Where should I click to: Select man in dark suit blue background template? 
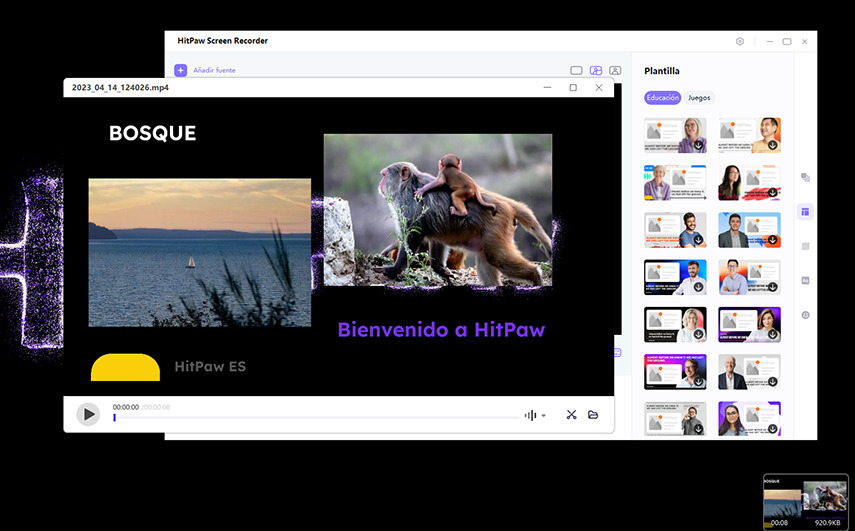pos(749,230)
